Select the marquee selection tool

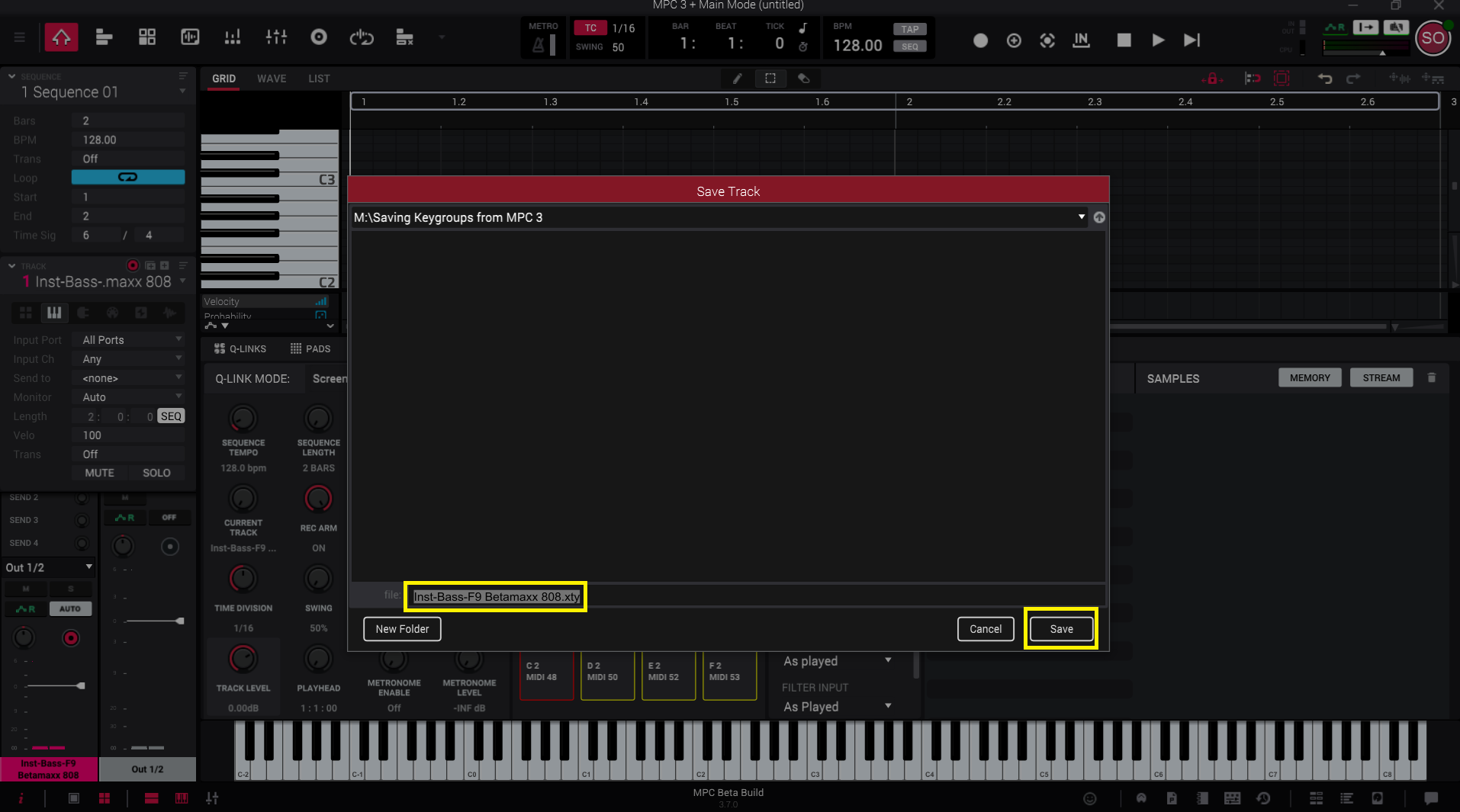(x=770, y=79)
